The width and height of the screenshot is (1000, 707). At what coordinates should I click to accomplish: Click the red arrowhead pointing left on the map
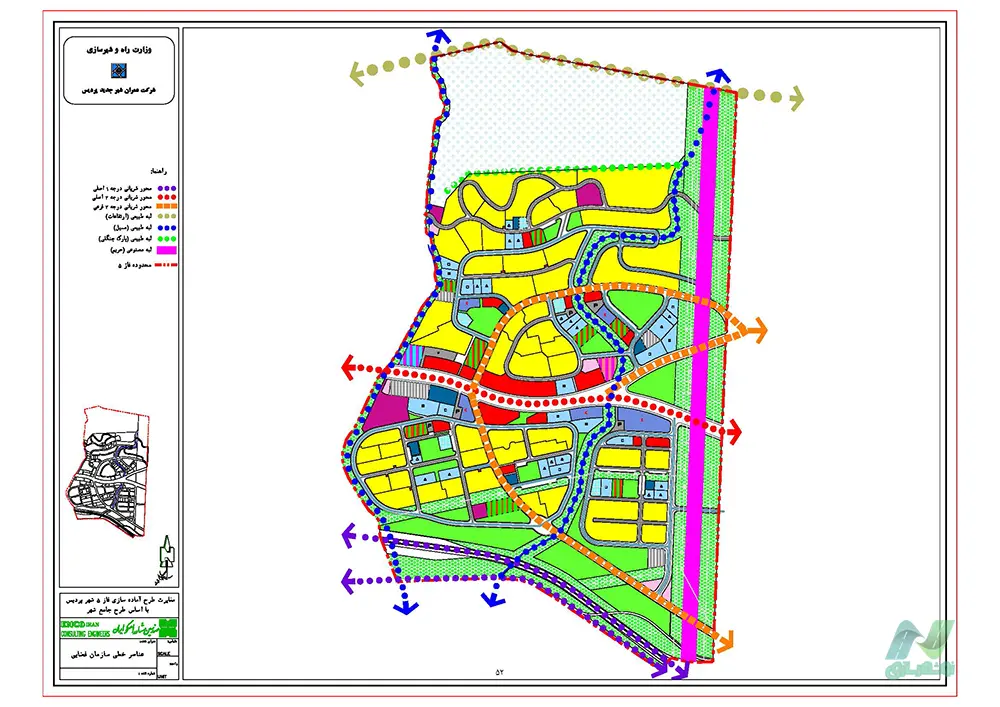(350, 367)
